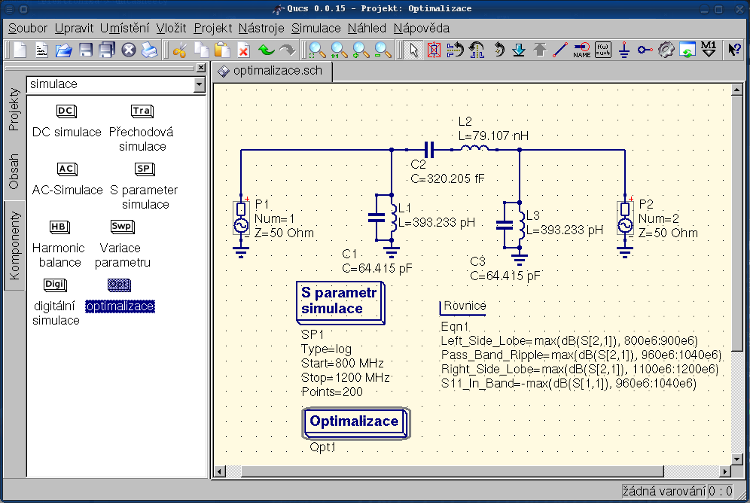Viewport: 750px width, 503px height.
Task: Click the open file folder icon
Action: coord(63,49)
